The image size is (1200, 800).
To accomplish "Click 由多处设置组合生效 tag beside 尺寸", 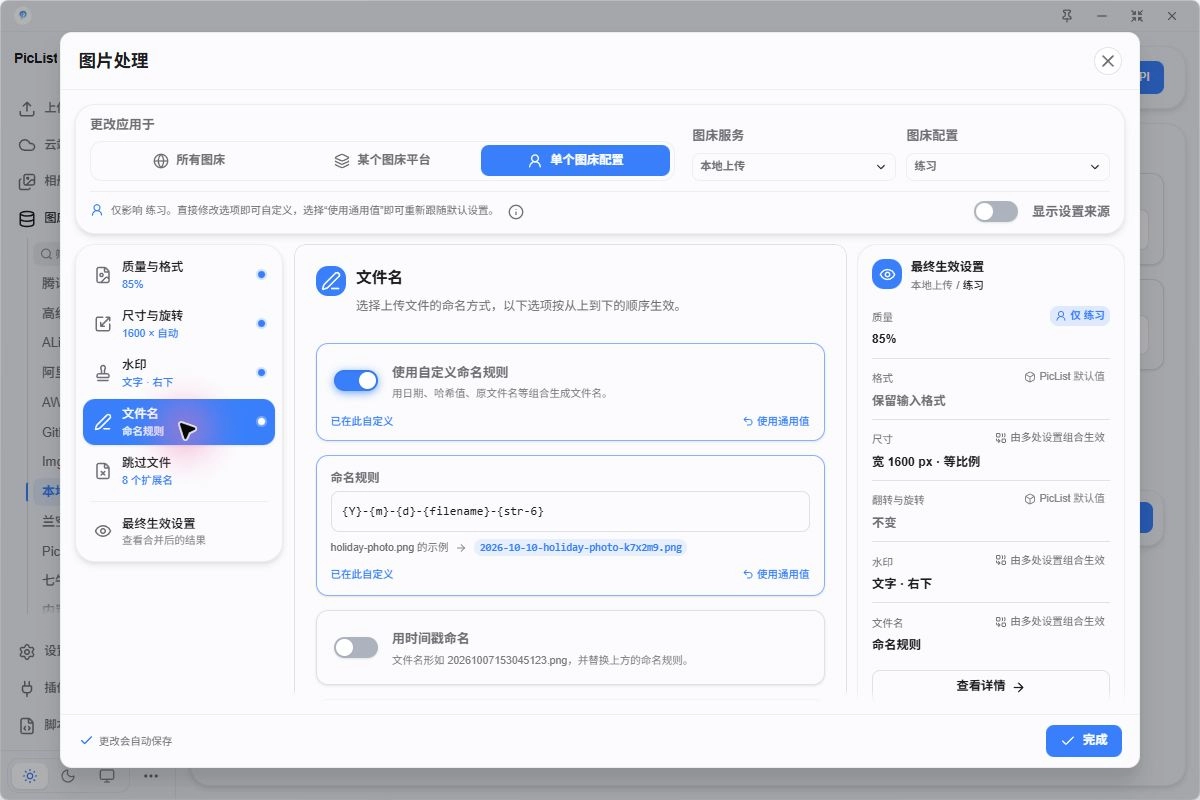I will point(1050,437).
